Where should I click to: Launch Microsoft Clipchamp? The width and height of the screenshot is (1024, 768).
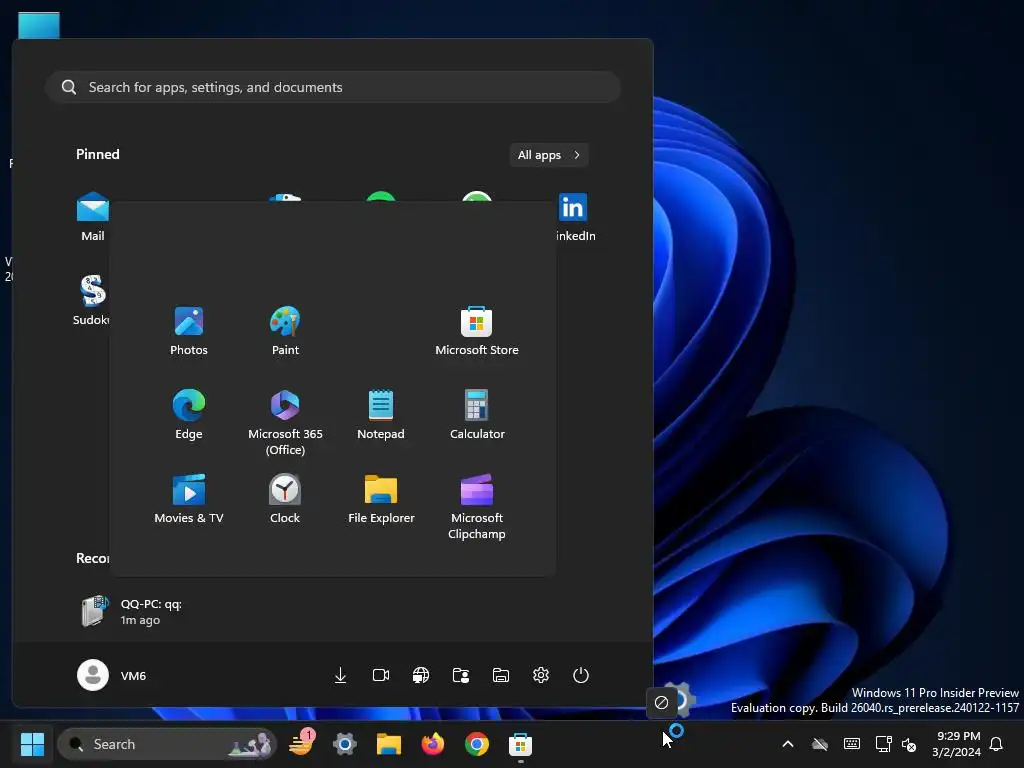[x=477, y=507]
